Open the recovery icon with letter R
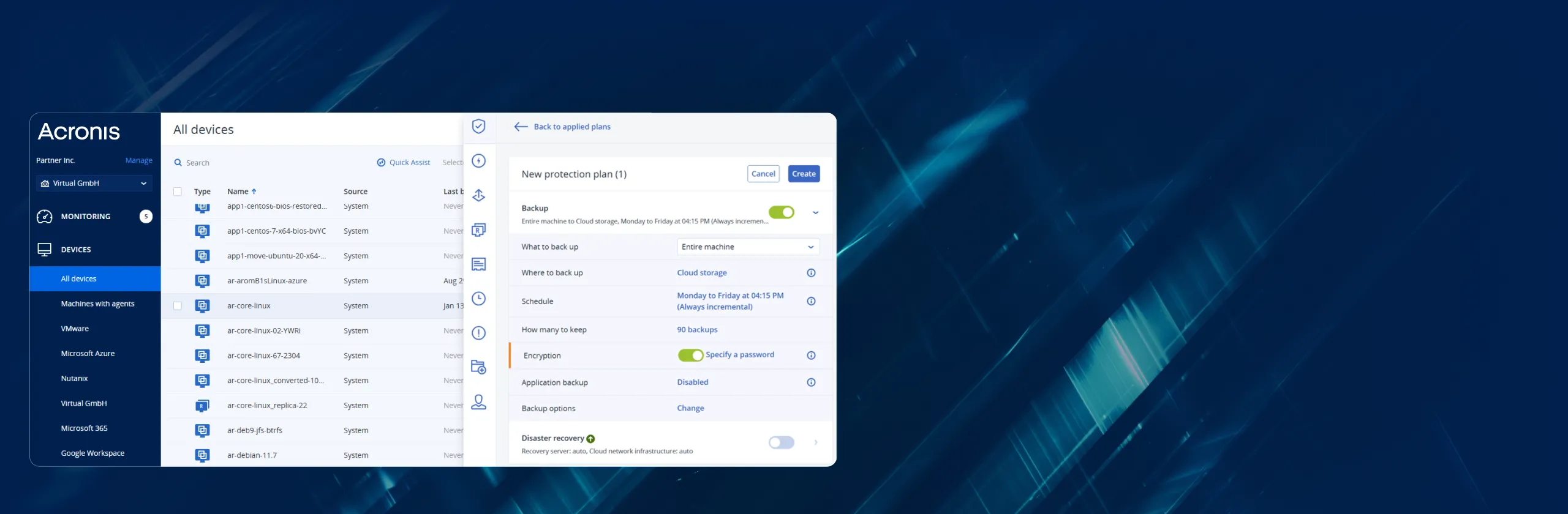 478,230
